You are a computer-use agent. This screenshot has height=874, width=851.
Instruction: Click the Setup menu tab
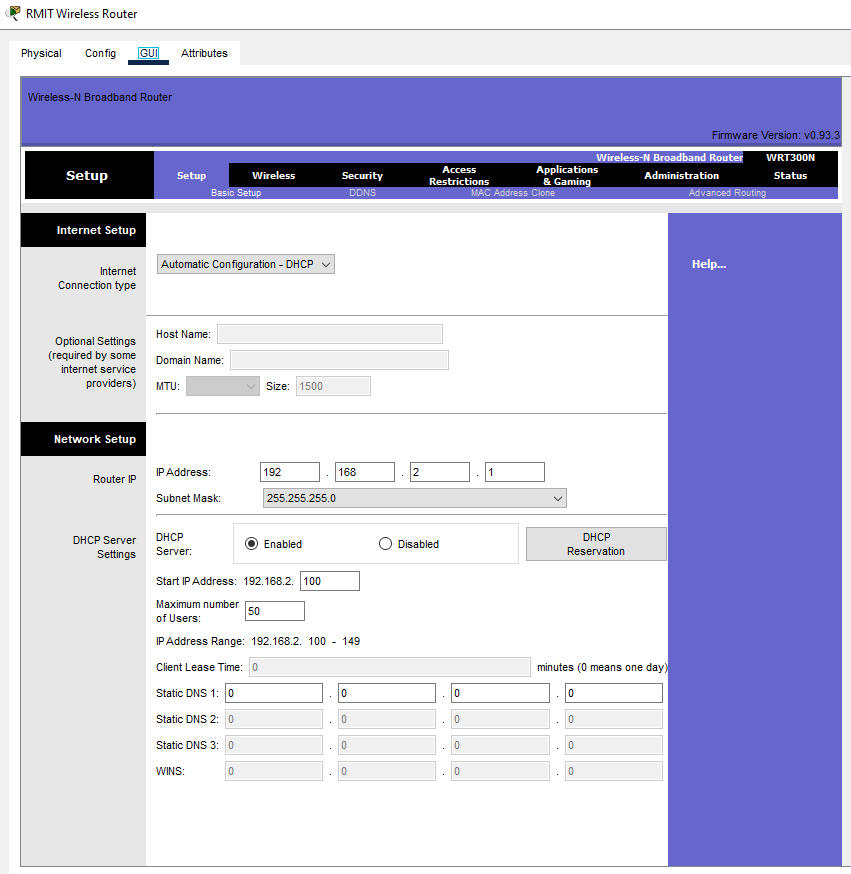[x=191, y=176]
